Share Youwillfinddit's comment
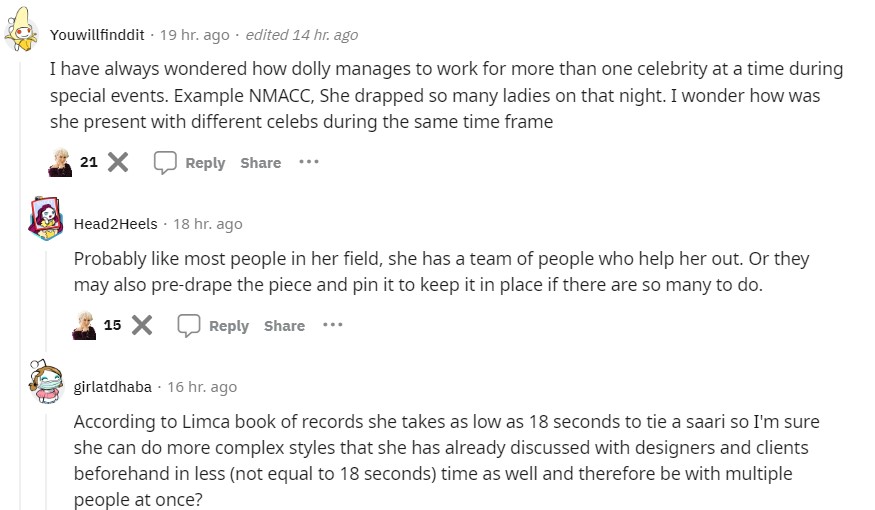Viewport: 875px width, 510px height. point(260,163)
